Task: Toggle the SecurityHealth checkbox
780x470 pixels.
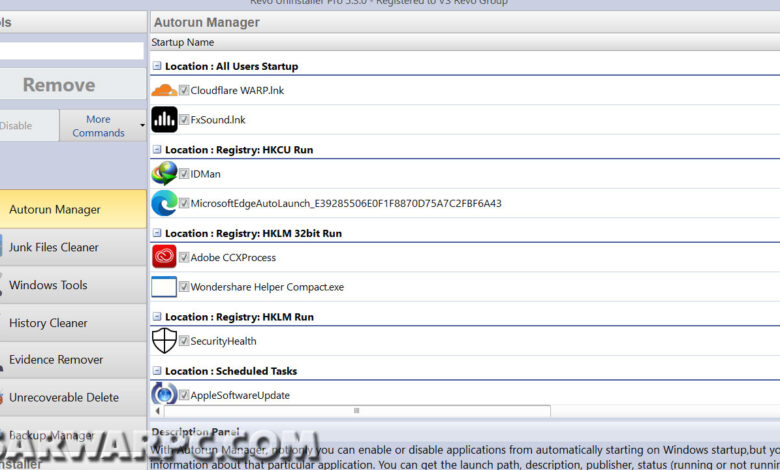Action: [x=184, y=341]
